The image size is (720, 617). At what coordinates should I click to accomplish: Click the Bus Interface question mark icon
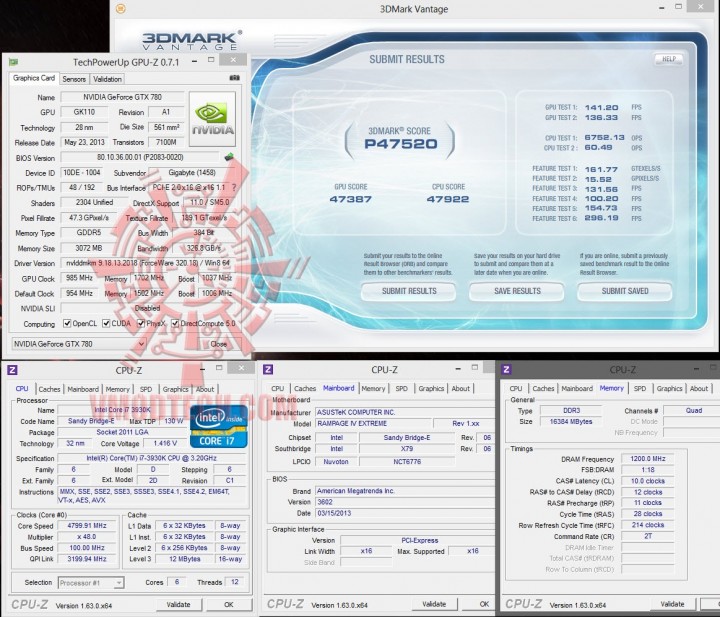coord(234,187)
